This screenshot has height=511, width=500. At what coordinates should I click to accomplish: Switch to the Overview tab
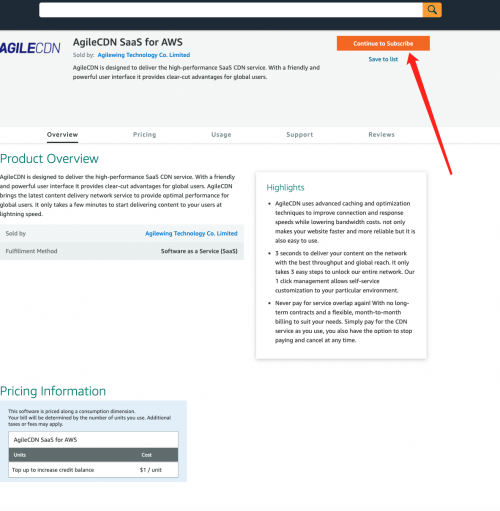coord(62,135)
